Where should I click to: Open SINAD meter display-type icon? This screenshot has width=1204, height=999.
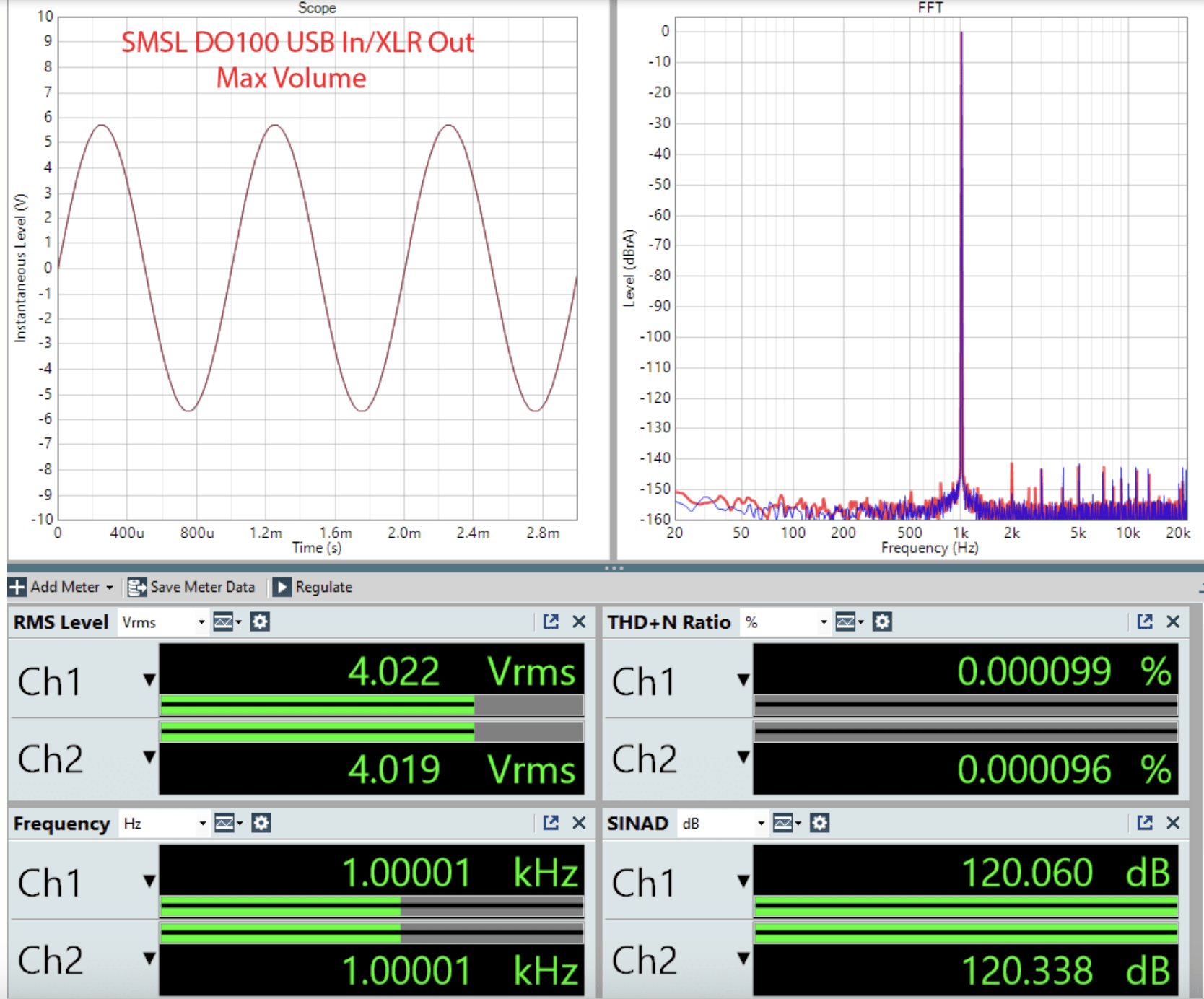(x=787, y=823)
